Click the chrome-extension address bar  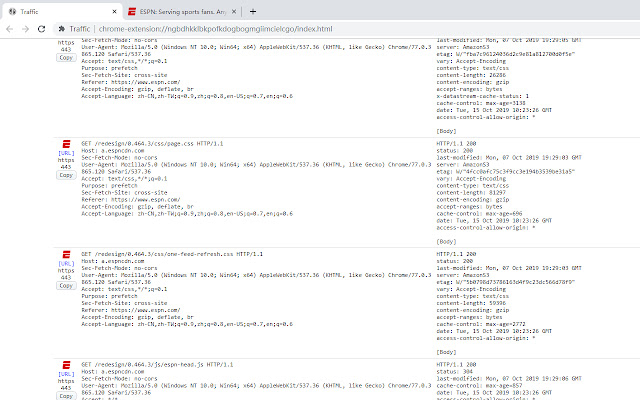tap(300, 30)
